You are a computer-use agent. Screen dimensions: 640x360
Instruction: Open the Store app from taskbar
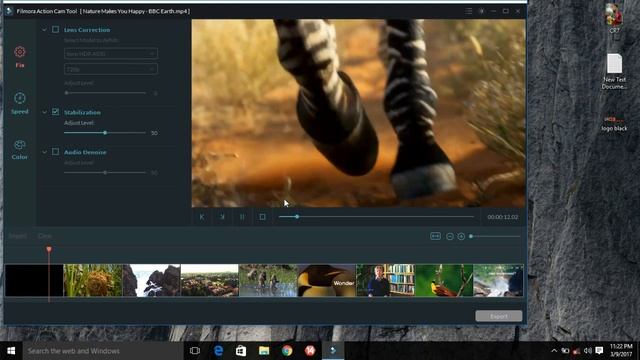241,351
